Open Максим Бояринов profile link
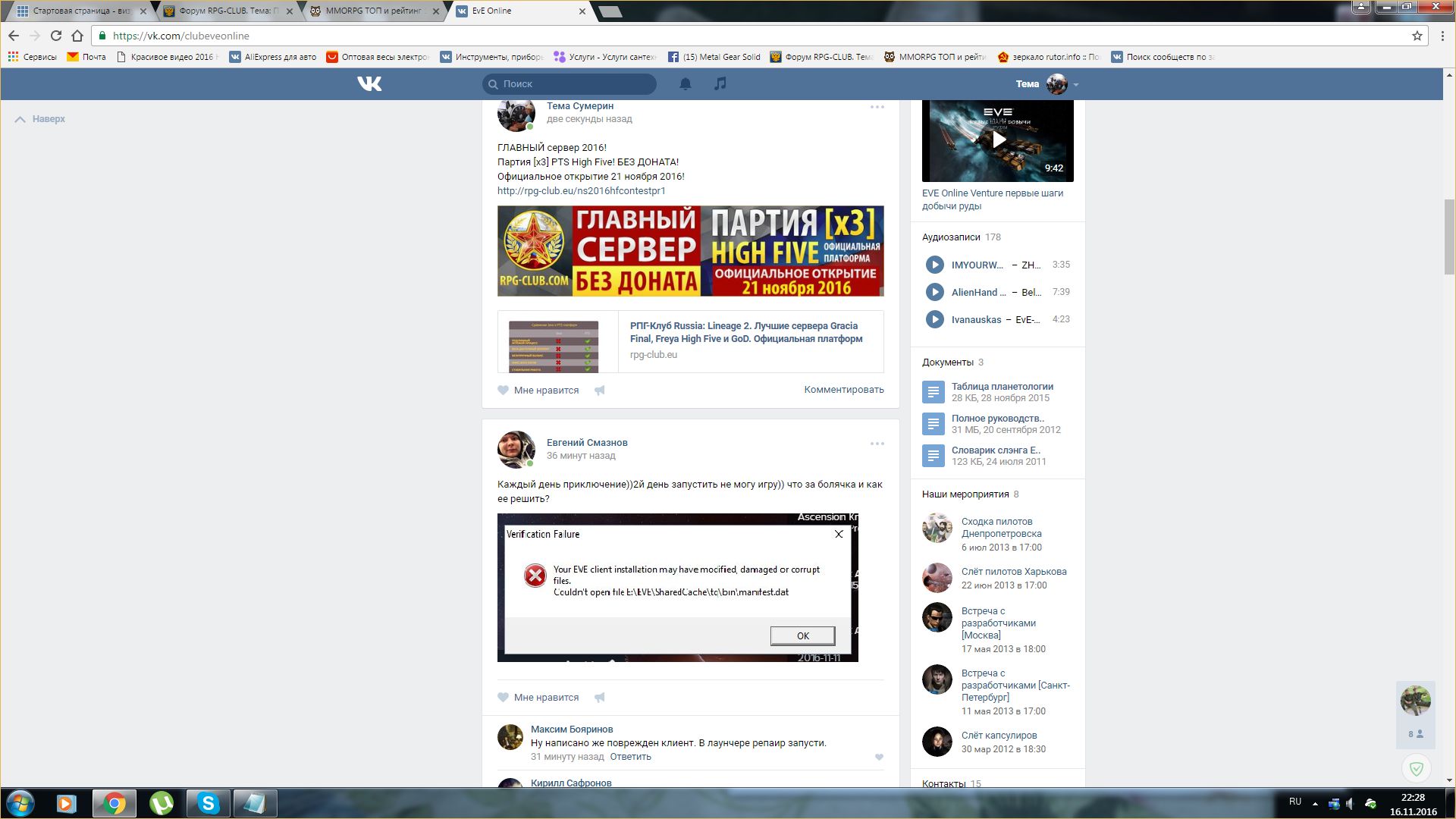 pyautogui.click(x=572, y=729)
